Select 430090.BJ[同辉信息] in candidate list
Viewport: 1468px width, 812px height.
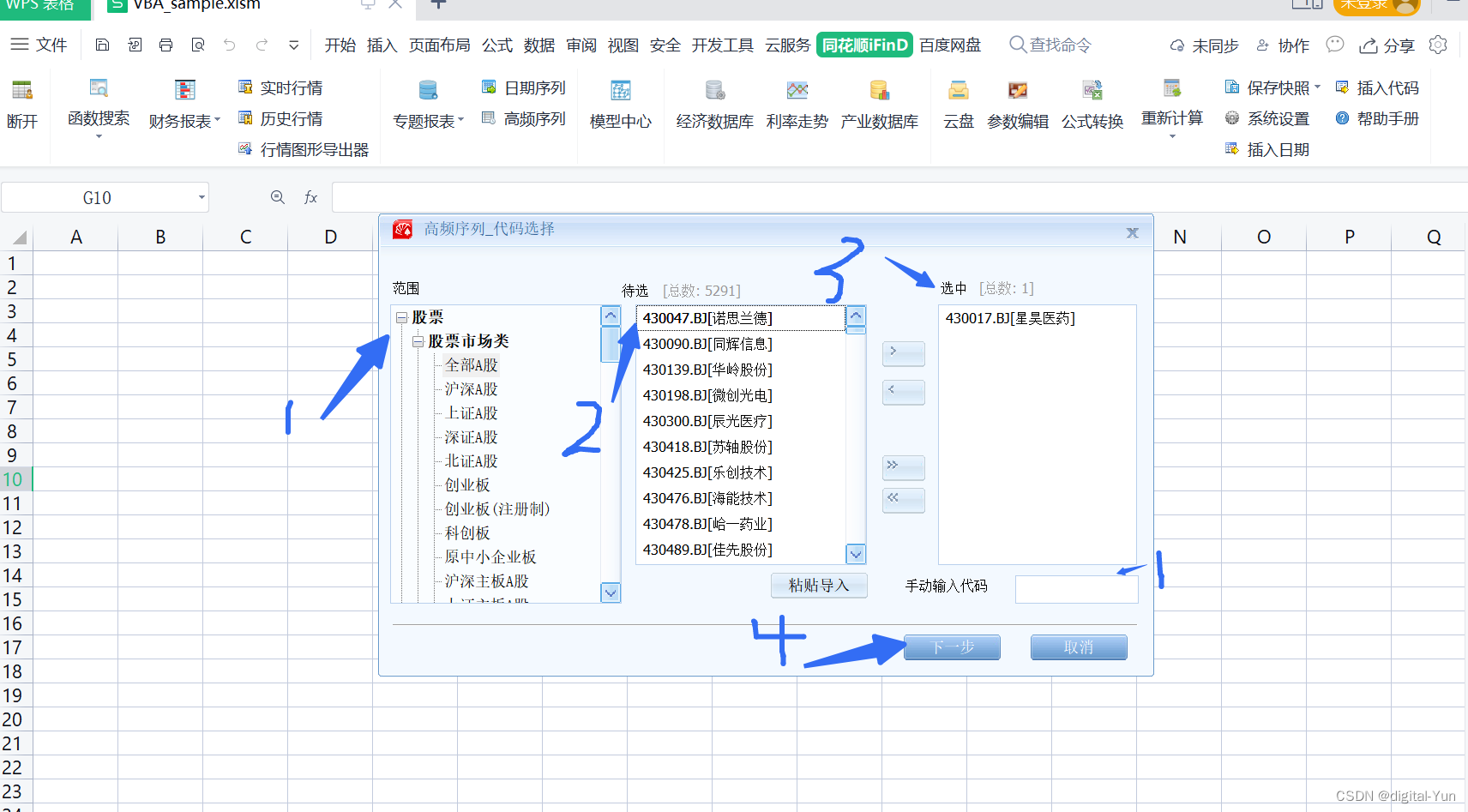pyautogui.click(x=707, y=344)
